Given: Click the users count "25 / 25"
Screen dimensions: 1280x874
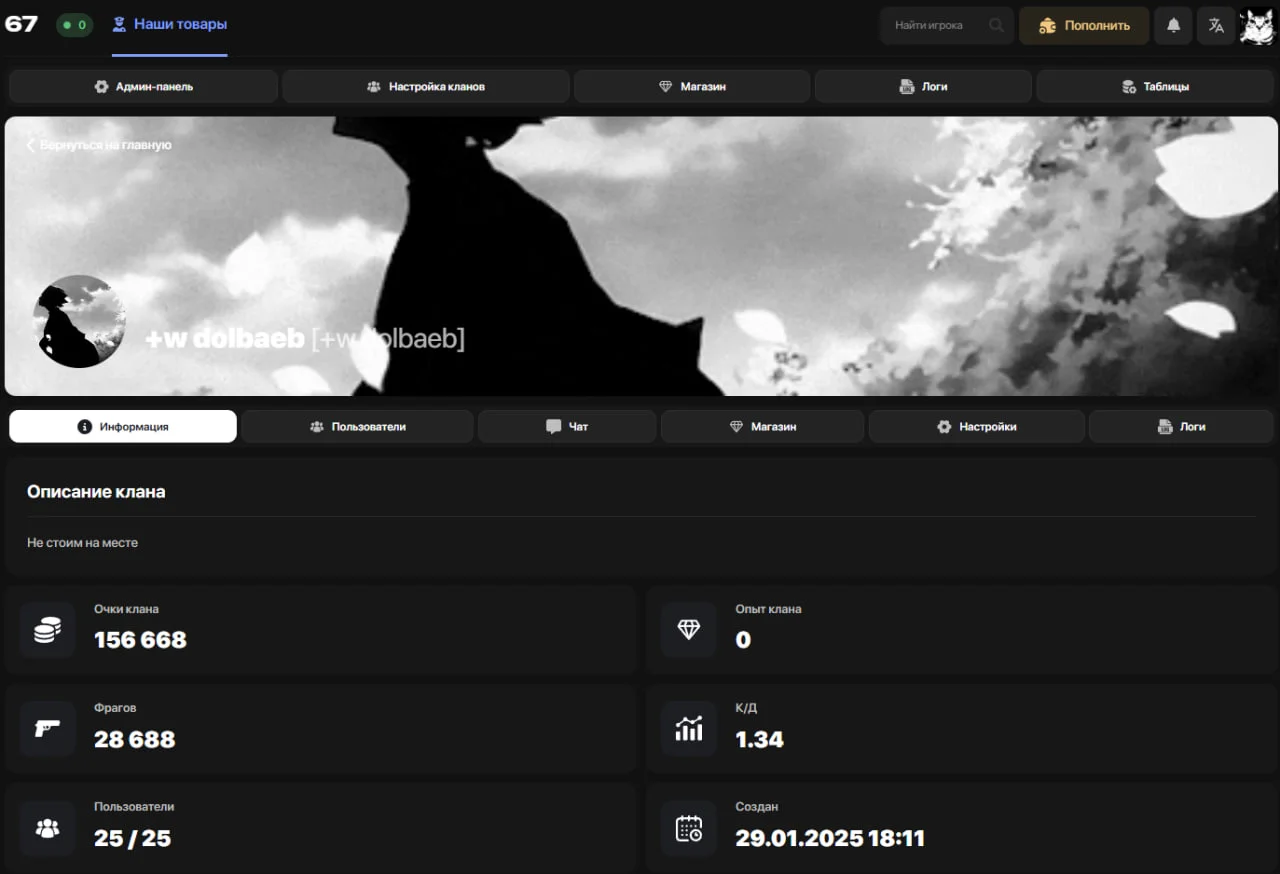Looking at the screenshot, I should coord(132,839).
